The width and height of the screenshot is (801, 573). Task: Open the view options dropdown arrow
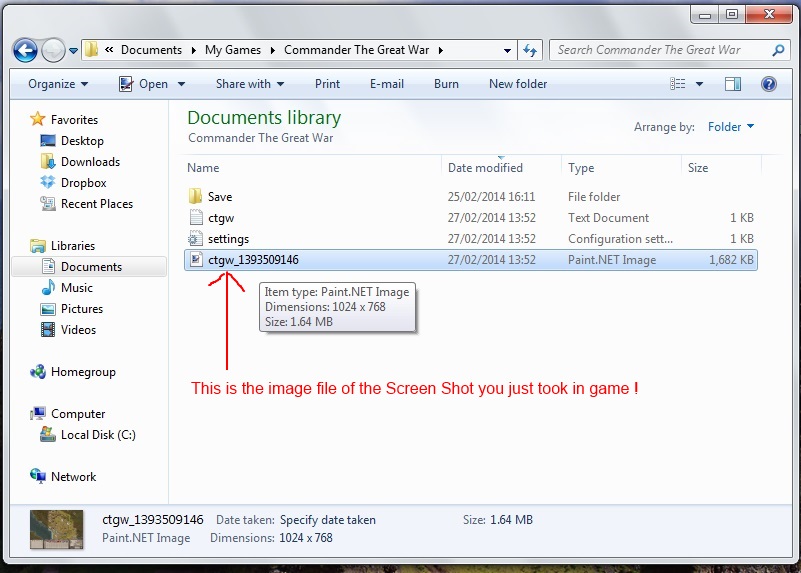tap(699, 84)
